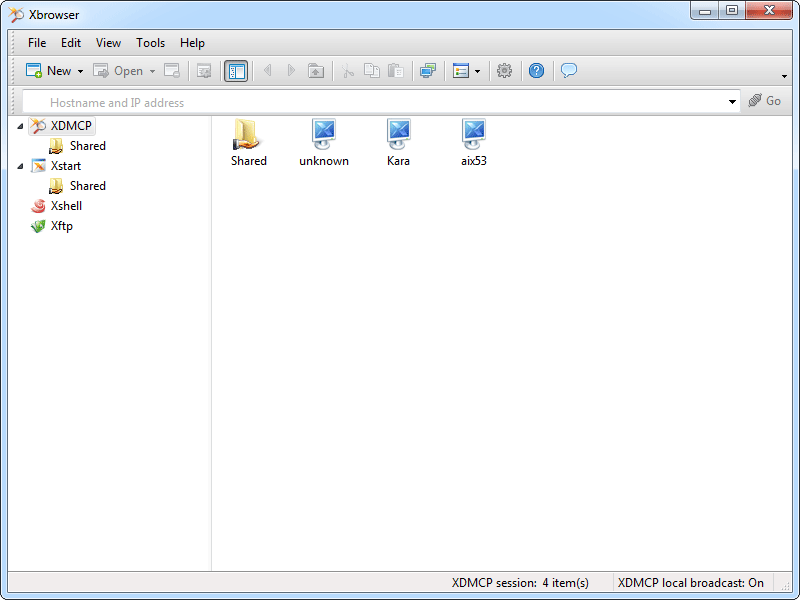Select the Xshell item in the sidebar
The image size is (800, 600).
click(65, 206)
